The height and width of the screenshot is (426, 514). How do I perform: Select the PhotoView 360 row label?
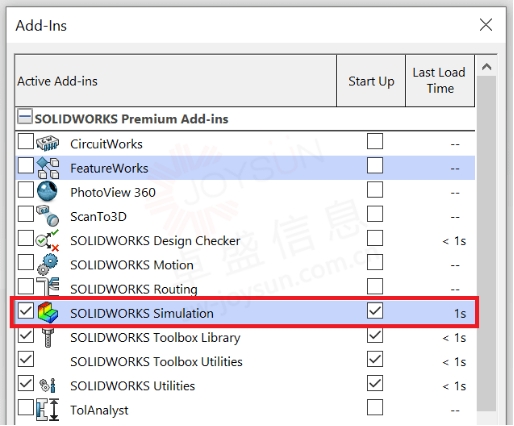(x=113, y=192)
